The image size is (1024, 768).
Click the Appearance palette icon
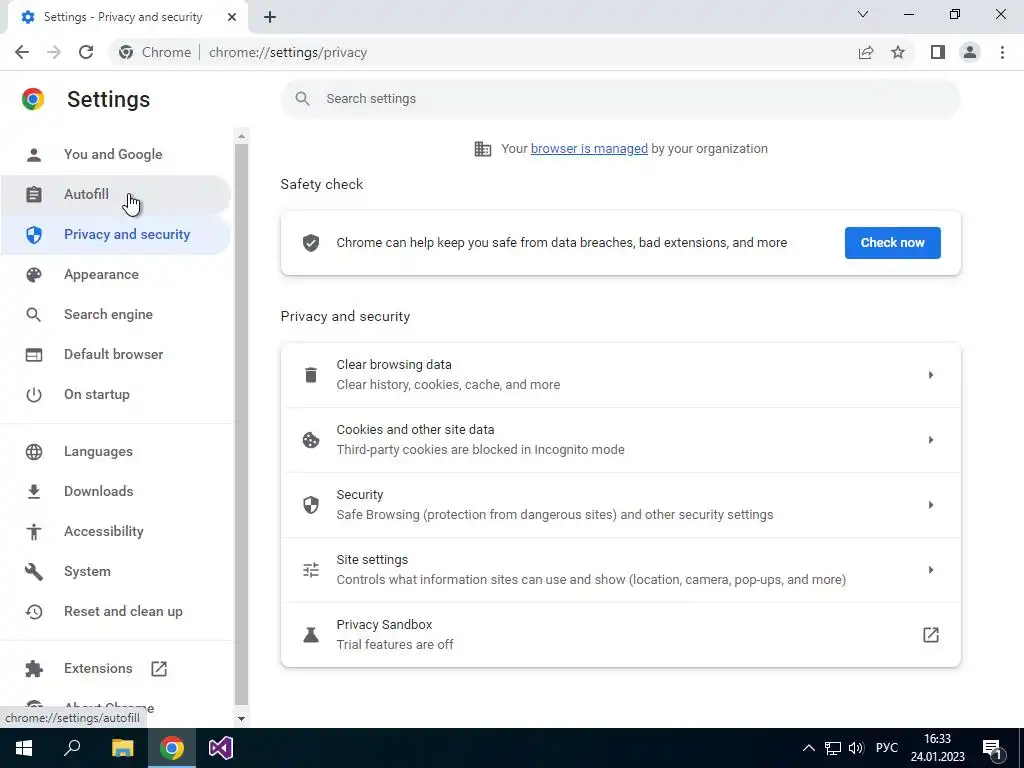coord(34,274)
